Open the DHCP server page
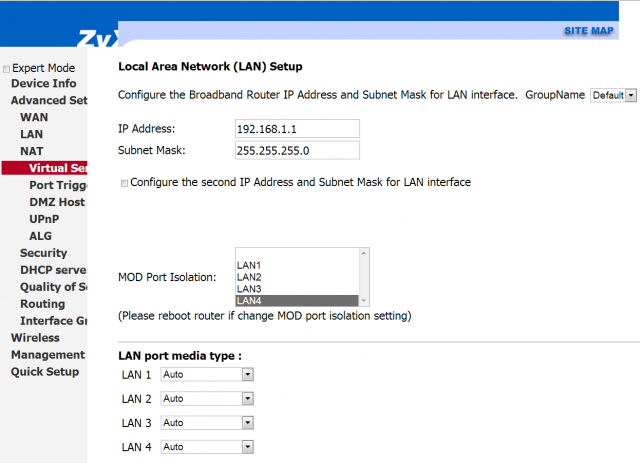Viewport: 640px width, 463px height. click(53, 270)
